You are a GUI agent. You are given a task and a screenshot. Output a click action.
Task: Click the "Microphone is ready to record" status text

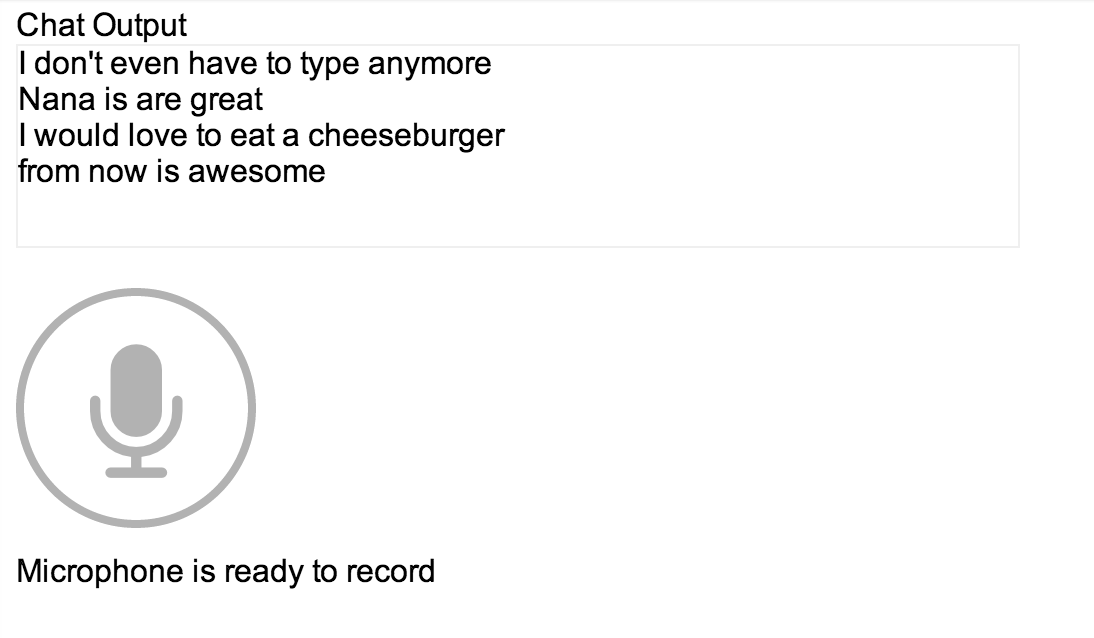[226, 572]
